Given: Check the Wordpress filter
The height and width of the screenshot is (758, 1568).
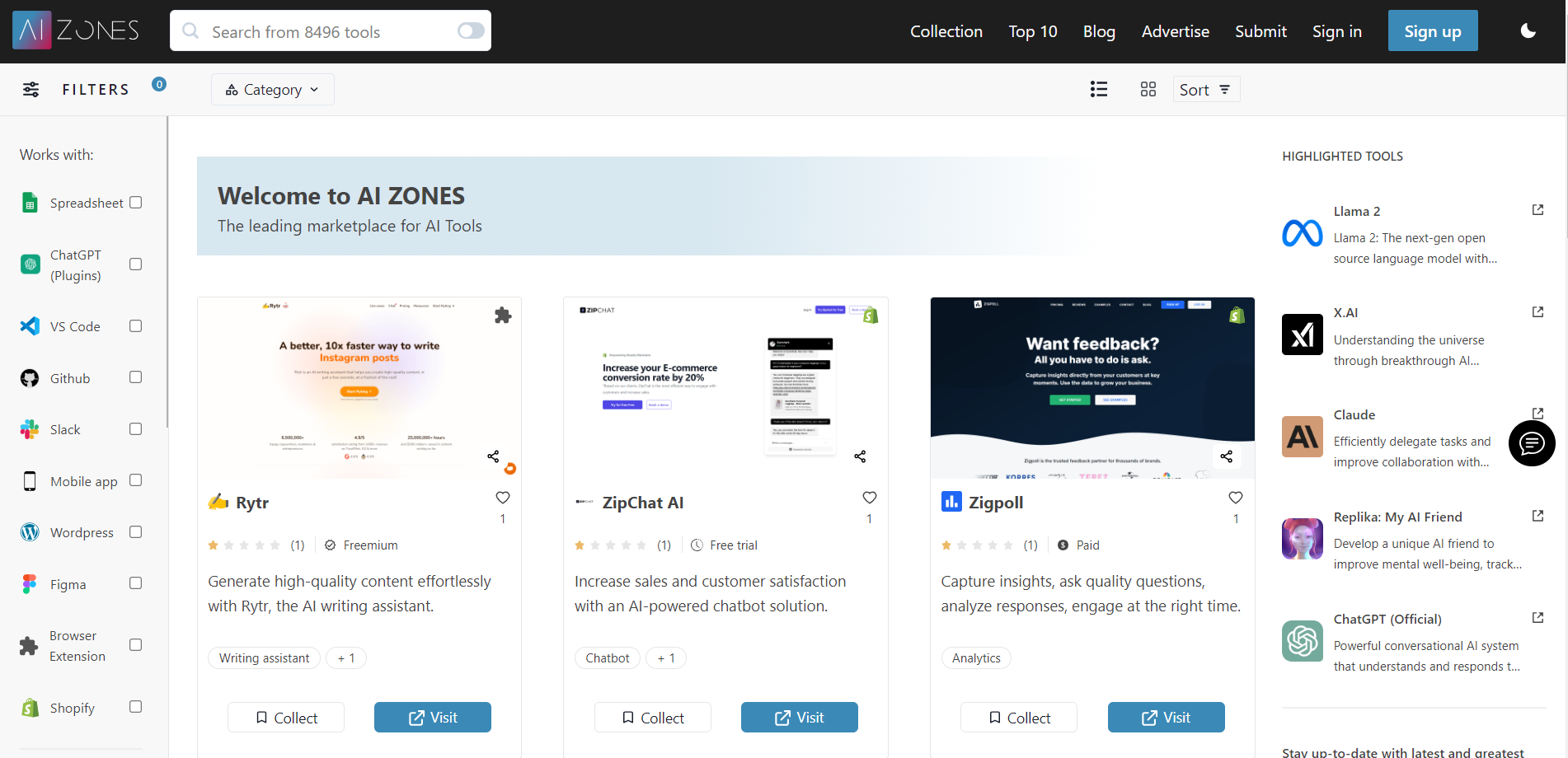Looking at the screenshot, I should pyautogui.click(x=136, y=532).
